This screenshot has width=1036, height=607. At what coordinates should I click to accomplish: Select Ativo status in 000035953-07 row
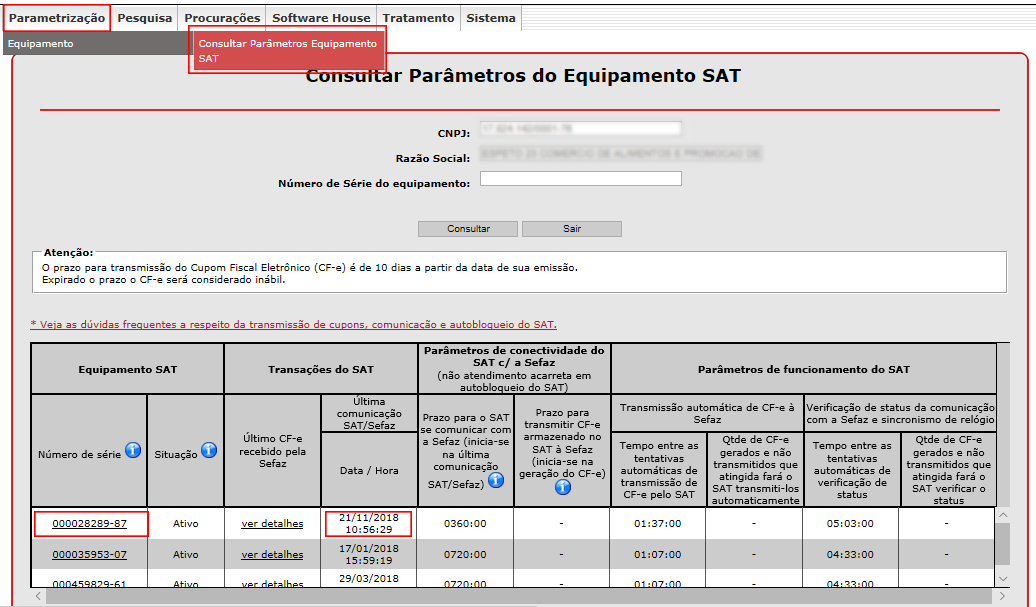tap(186, 554)
